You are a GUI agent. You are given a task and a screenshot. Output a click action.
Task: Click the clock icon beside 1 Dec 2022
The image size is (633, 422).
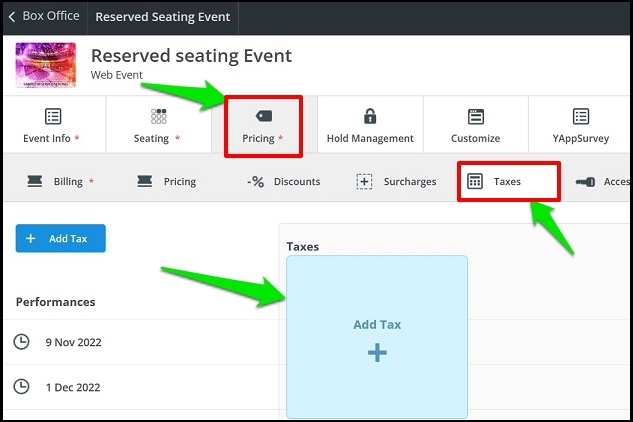click(21, 386)
